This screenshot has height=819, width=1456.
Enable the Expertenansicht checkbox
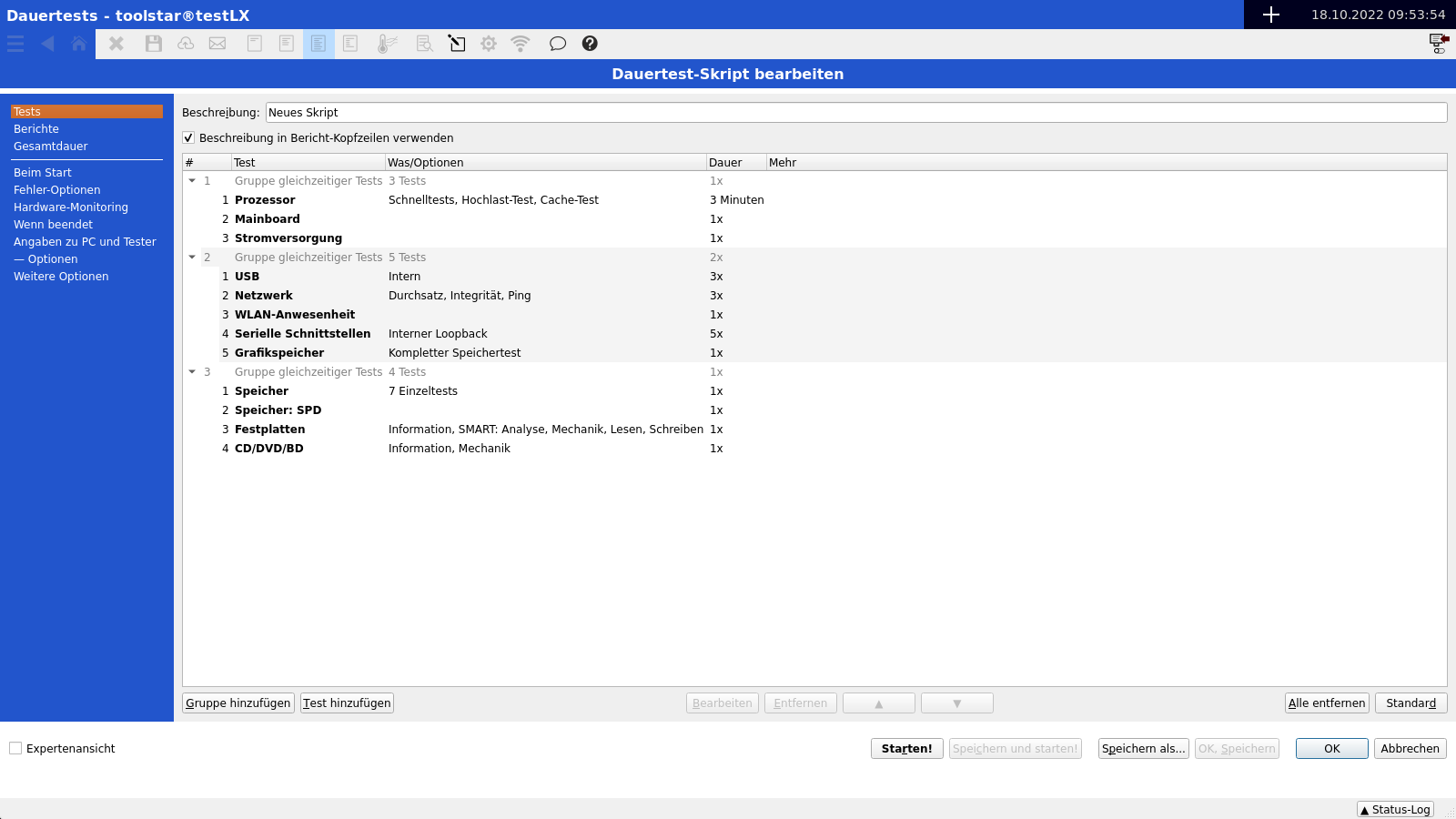(x=15, y=749)
